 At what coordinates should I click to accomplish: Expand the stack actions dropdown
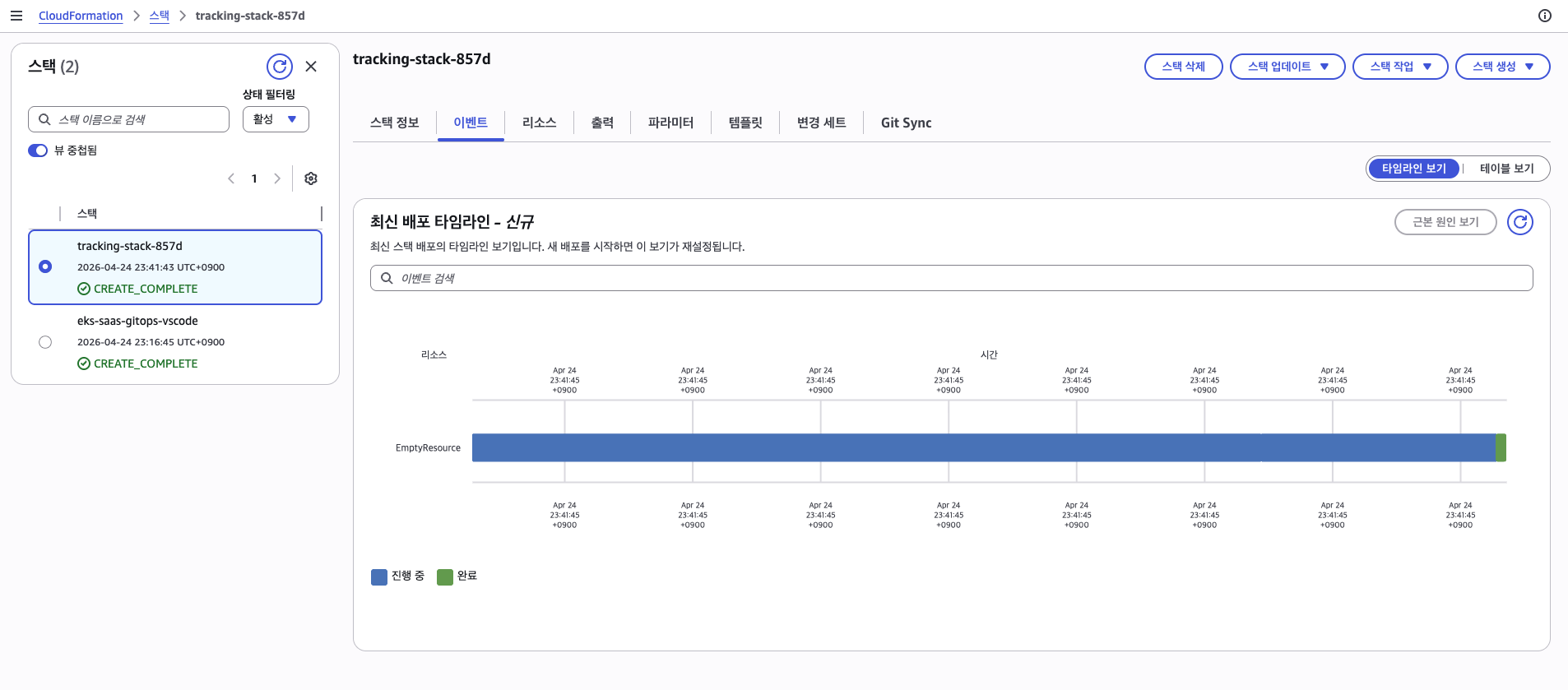click(1400, 67)
